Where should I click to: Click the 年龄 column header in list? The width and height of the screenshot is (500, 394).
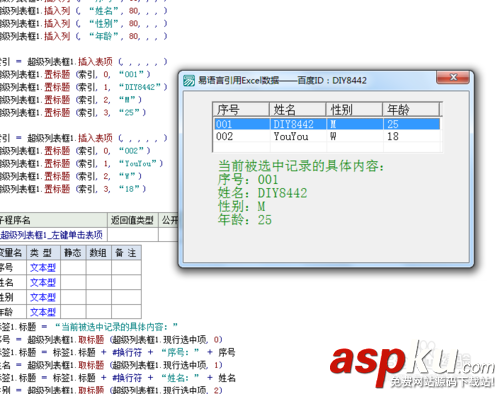pyautogui.click(x=411, y=109)
